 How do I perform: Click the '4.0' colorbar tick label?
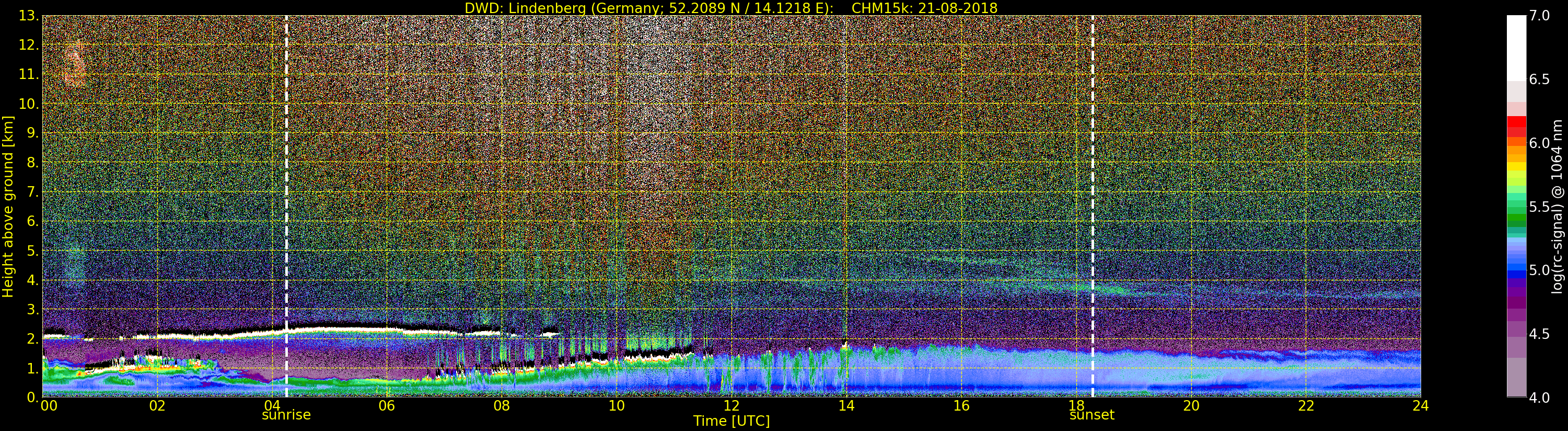point(1540,398)
